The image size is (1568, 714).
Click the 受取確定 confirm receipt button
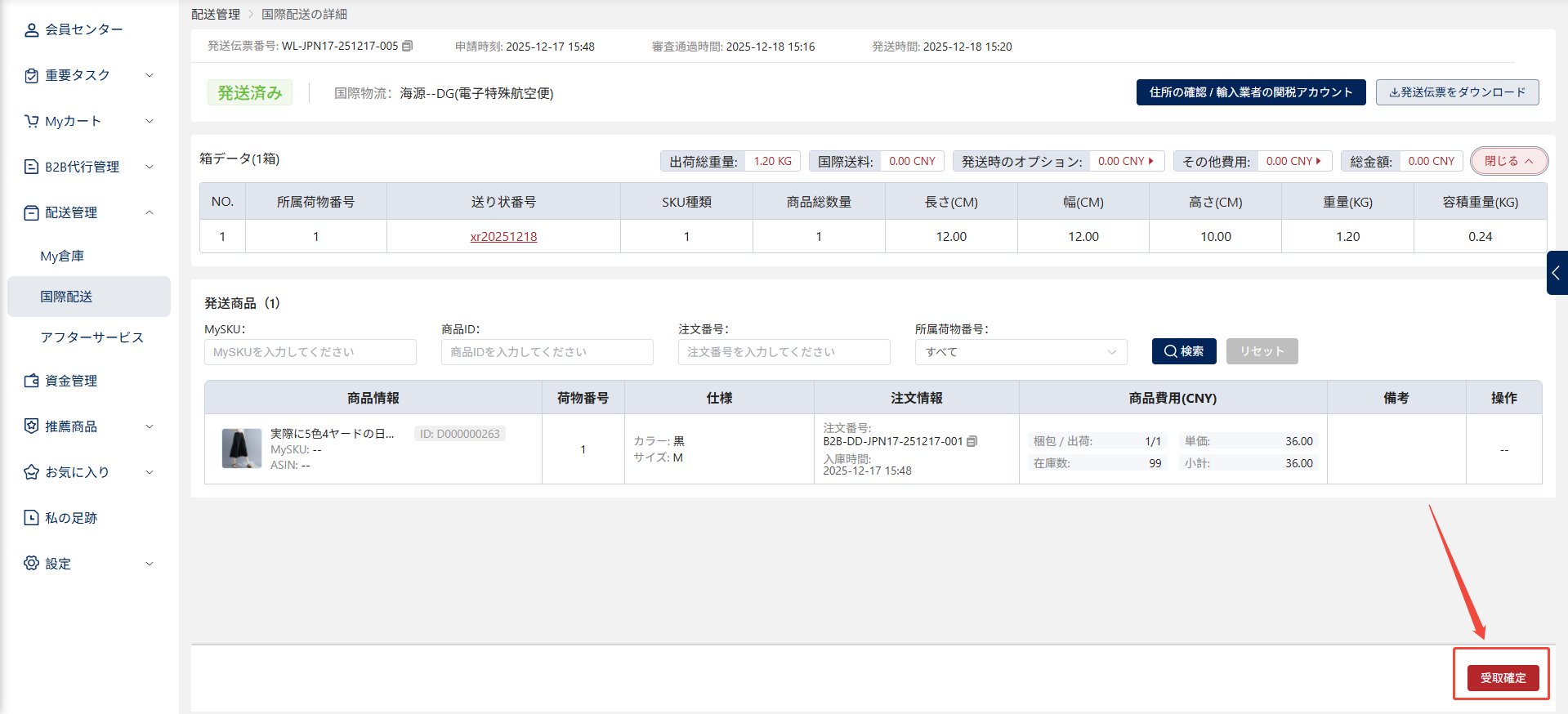tap(1503, 678)
